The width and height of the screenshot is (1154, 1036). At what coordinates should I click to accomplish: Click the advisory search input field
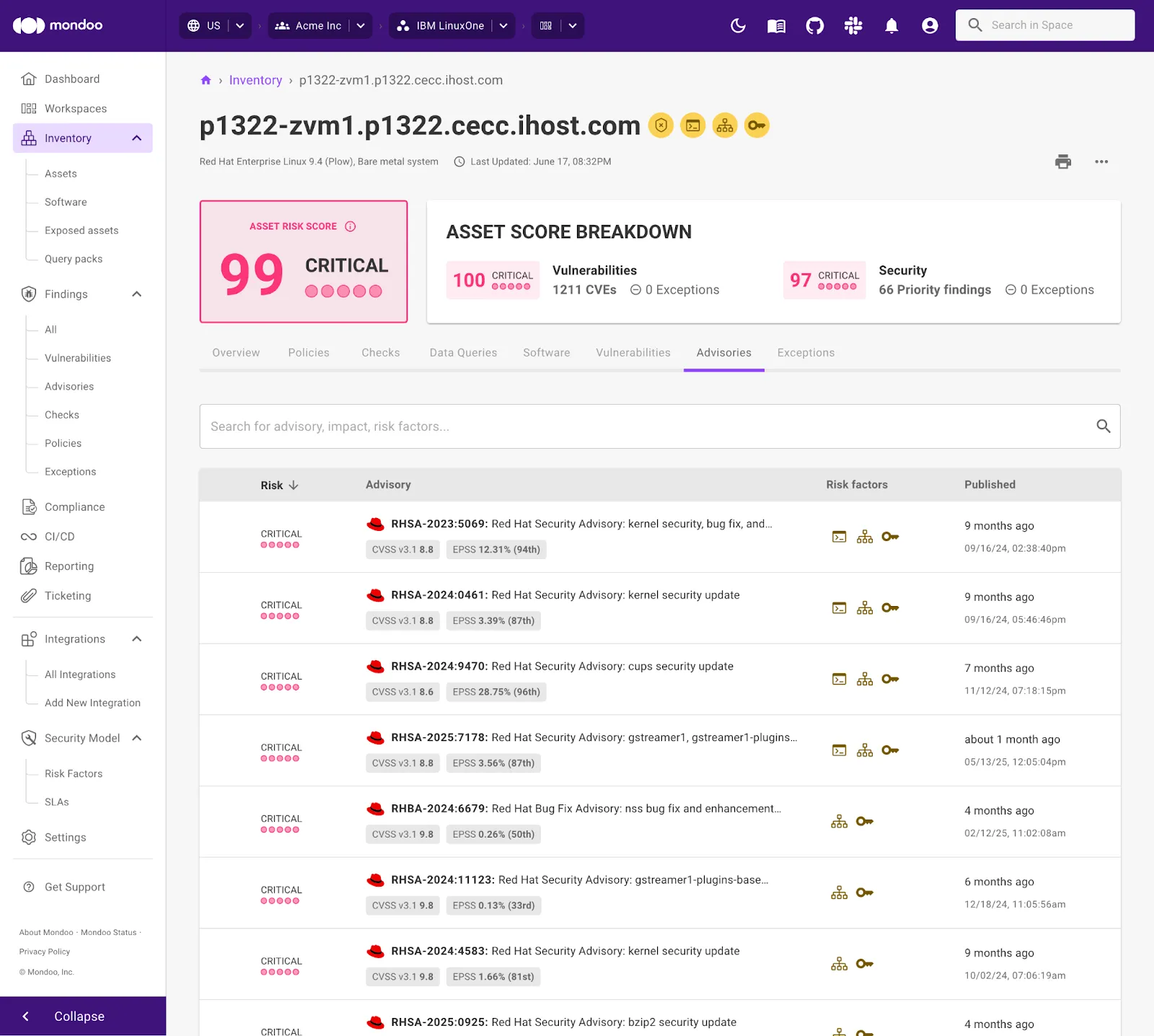tap(660, 426)
